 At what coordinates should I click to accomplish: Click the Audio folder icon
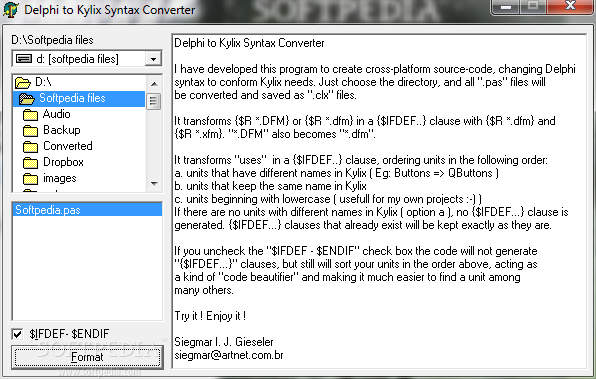click(30, 114)
